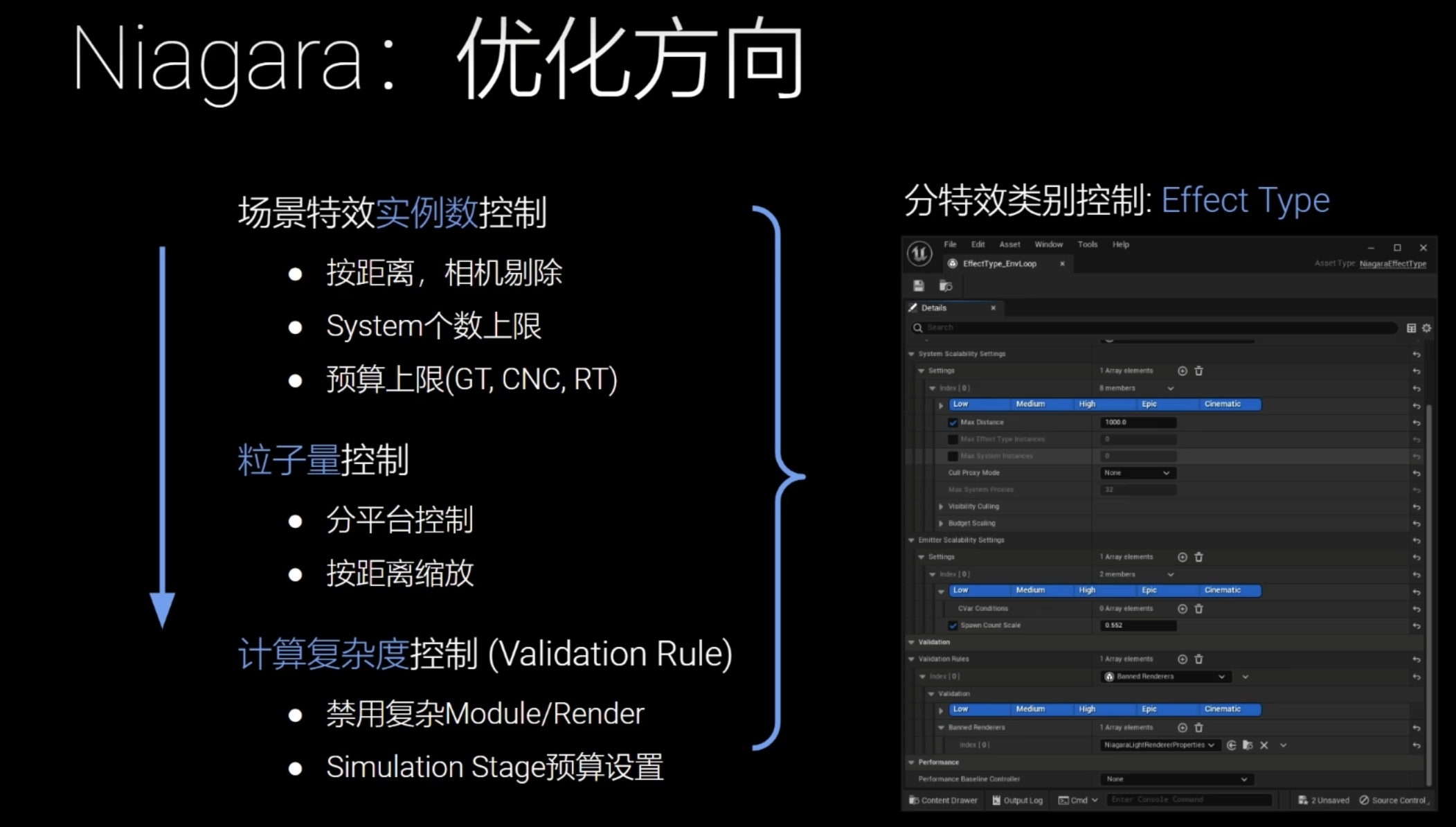Open the details panel settings gear icon
Viewport: 1456px width, 827px height.
point(1427,328)
